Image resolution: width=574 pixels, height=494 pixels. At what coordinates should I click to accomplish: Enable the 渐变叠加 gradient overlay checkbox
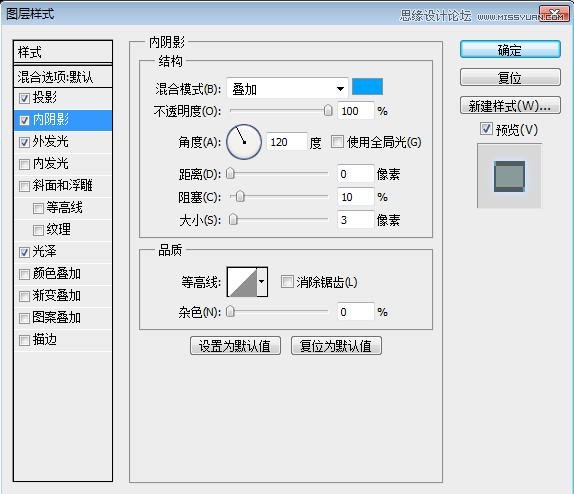click(x=24, y=296)
